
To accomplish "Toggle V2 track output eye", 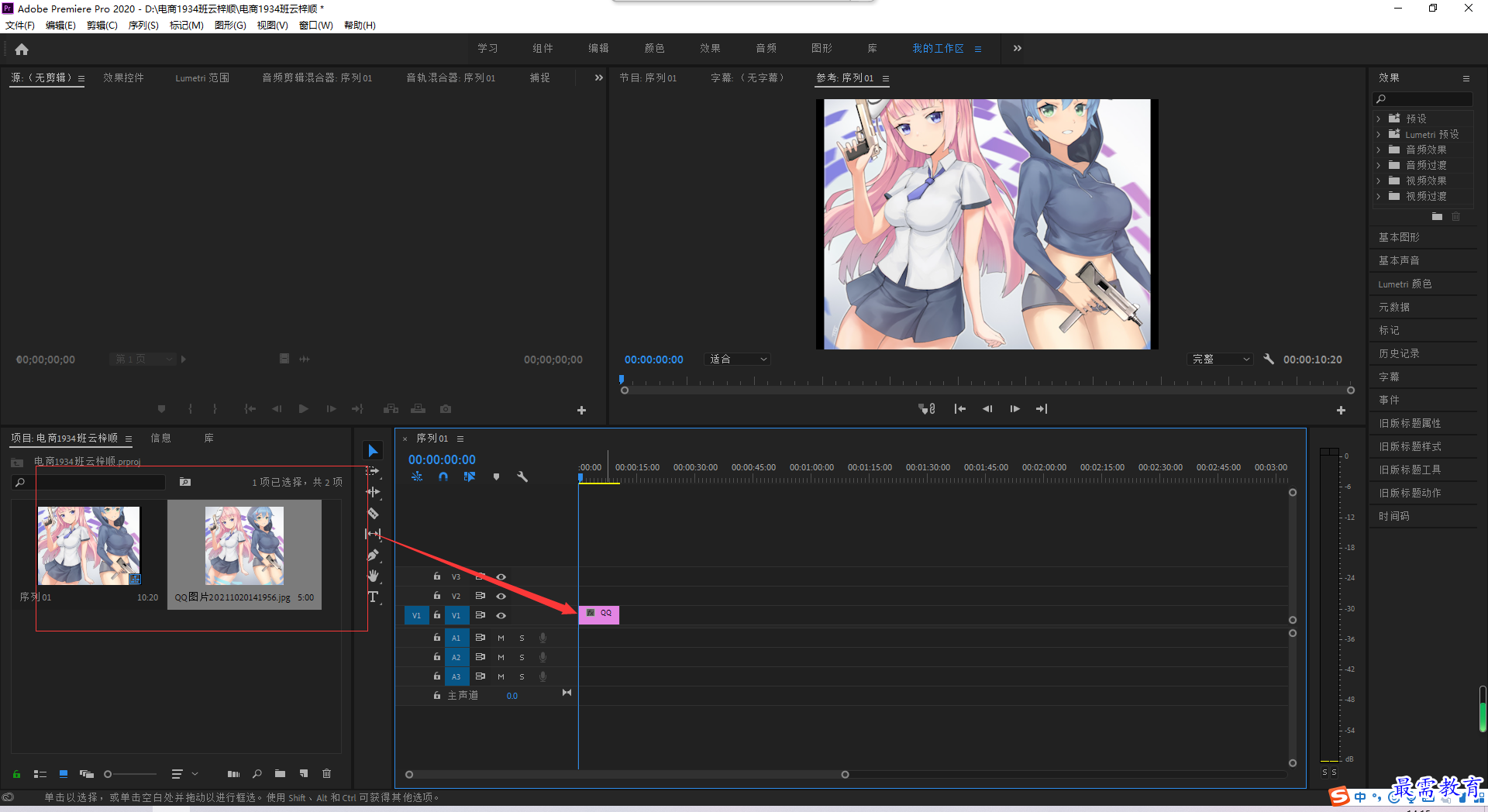I will coord(501,596).
